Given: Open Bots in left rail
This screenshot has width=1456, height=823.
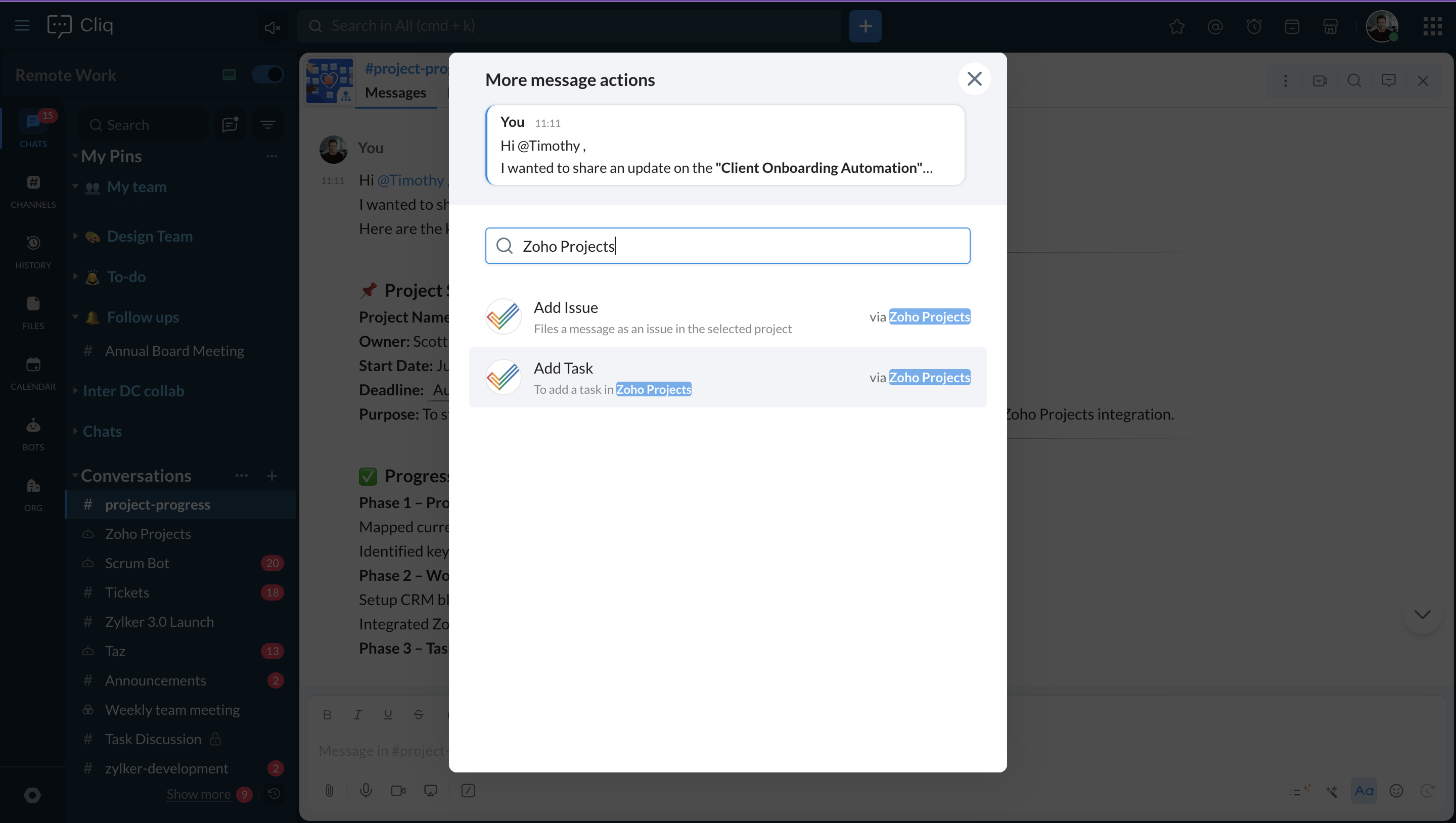Looking at the screenshot, I should point(33,434).
